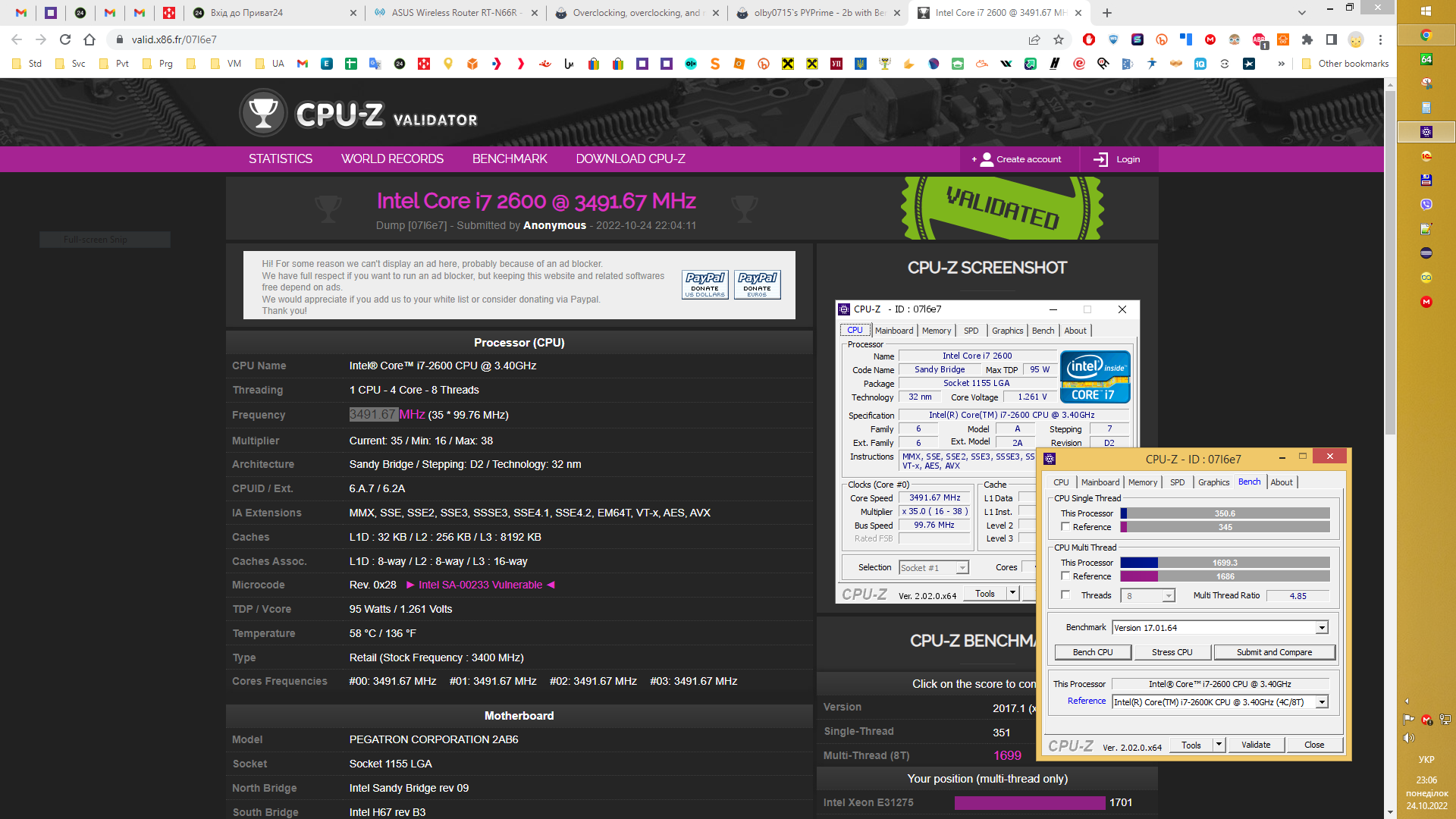Click Stress CPU button

point(1172,652)
